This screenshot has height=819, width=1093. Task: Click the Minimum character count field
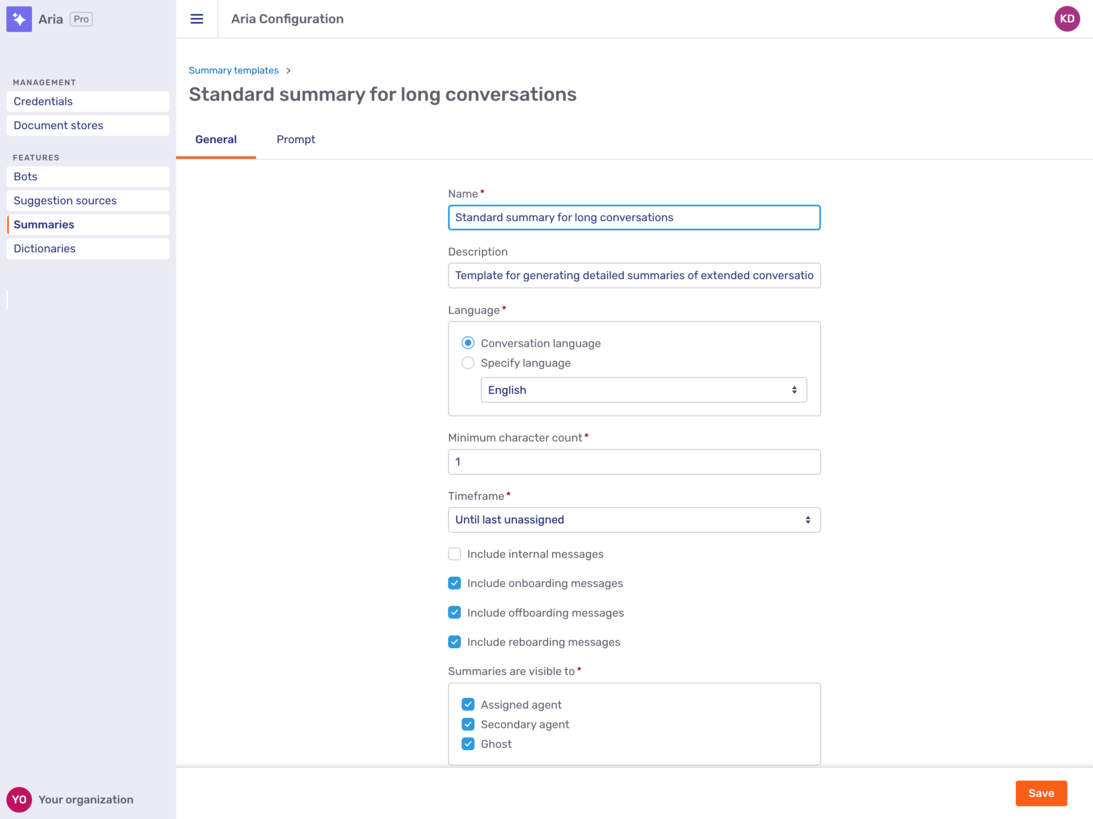pyautogui.click(x=634, y=462)
